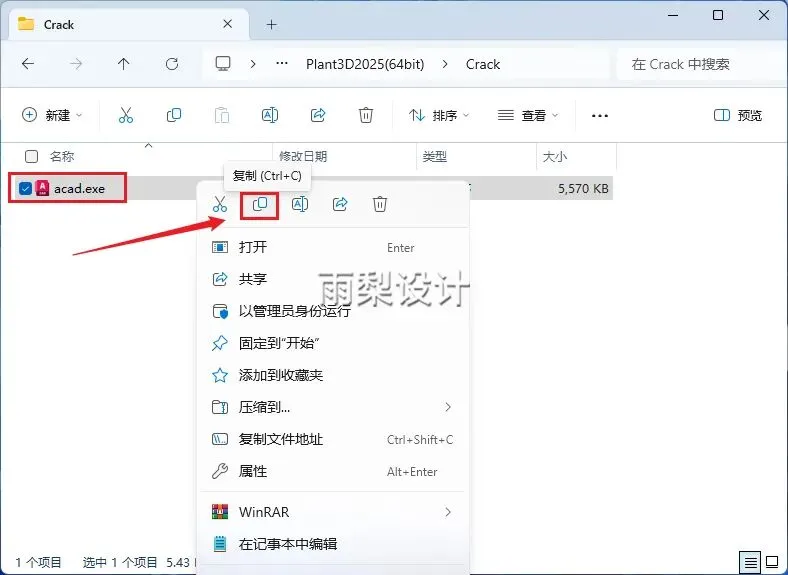Share via the context menu share icon

click(x=340, y=204)
